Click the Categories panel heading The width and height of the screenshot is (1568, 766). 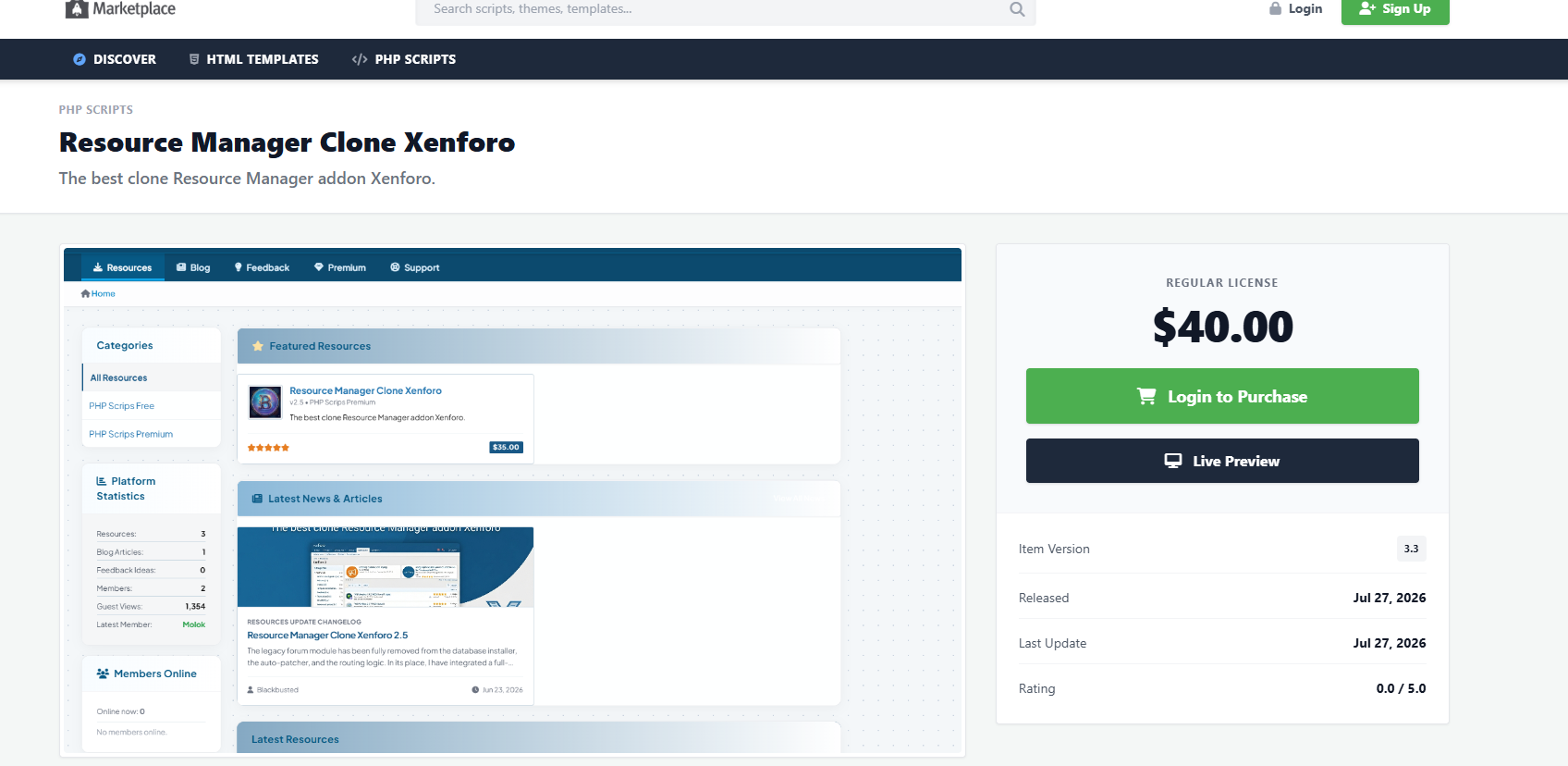click(125, 345)
